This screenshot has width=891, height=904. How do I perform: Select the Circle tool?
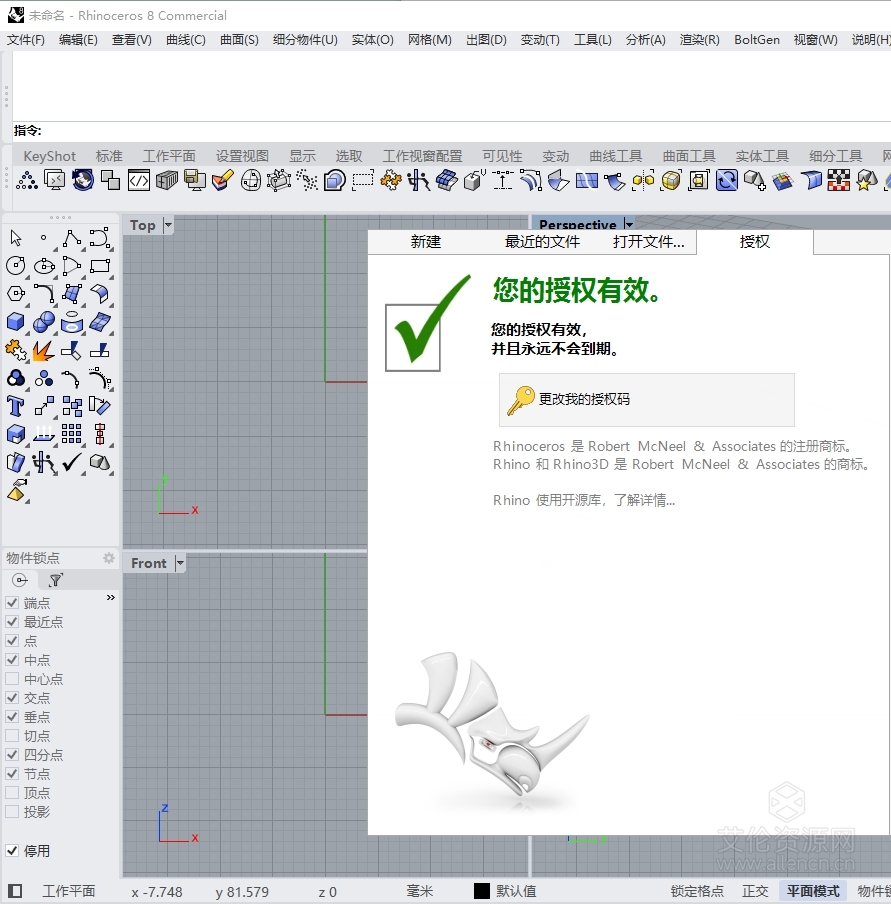pyautogui.click(x=16, y=266)
